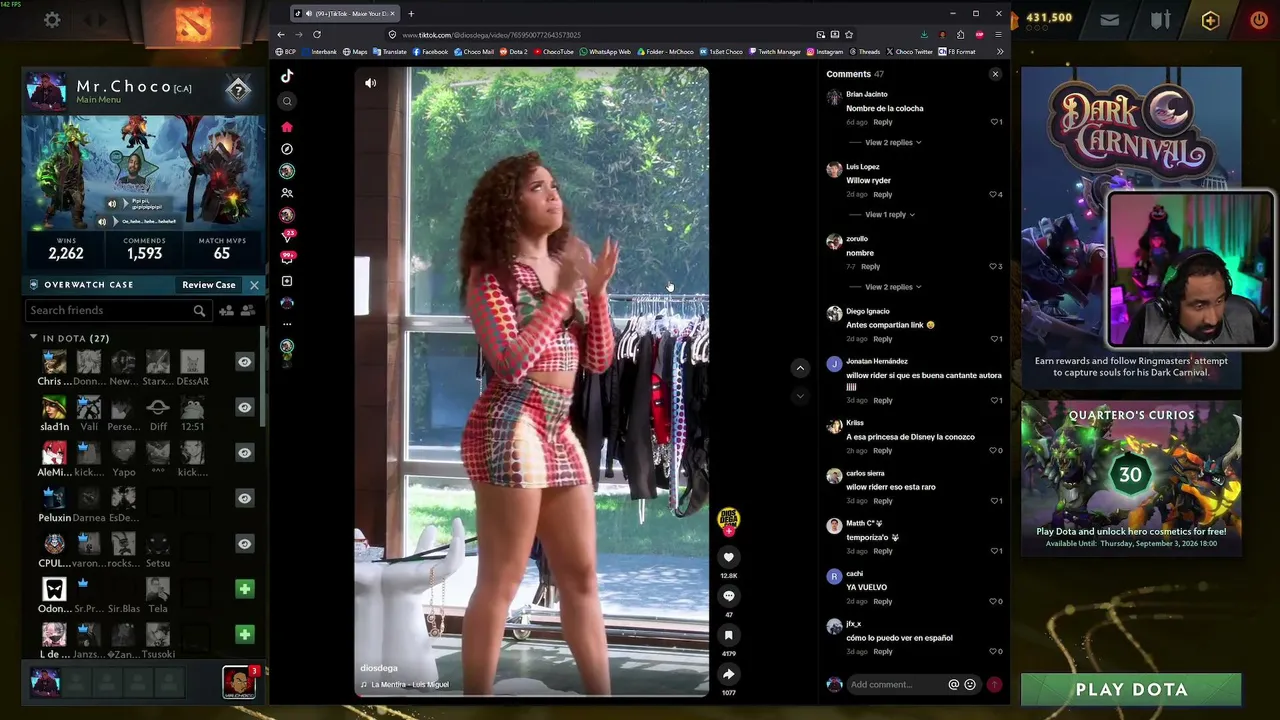Open browser menu hamburger icon
The height and width of the screenshot is (720, 1280).
point(998,35)
